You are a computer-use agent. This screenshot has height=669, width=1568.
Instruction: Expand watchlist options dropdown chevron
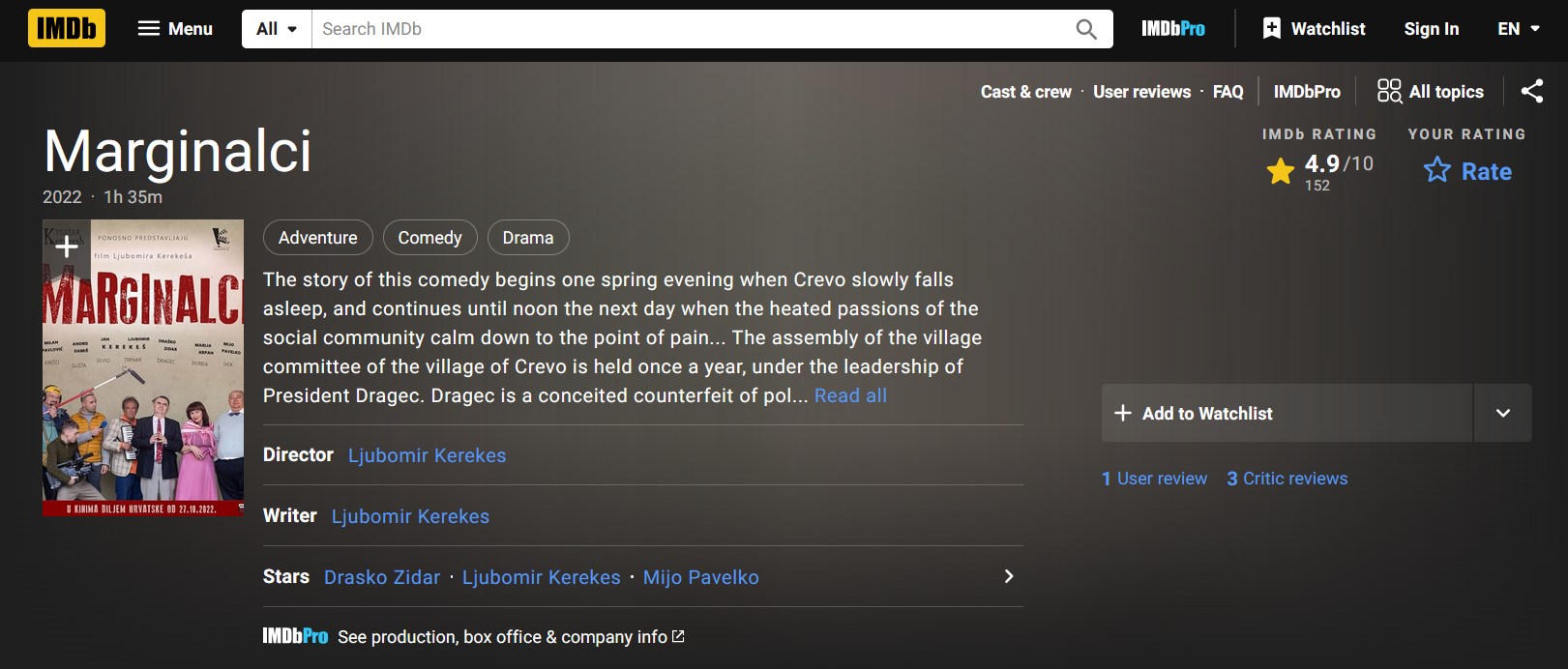(1503, 413)
